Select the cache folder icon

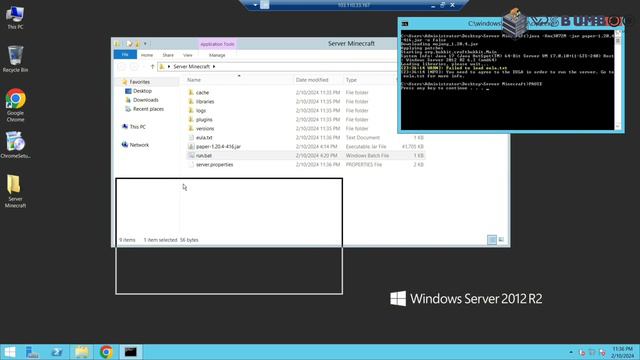191,93
